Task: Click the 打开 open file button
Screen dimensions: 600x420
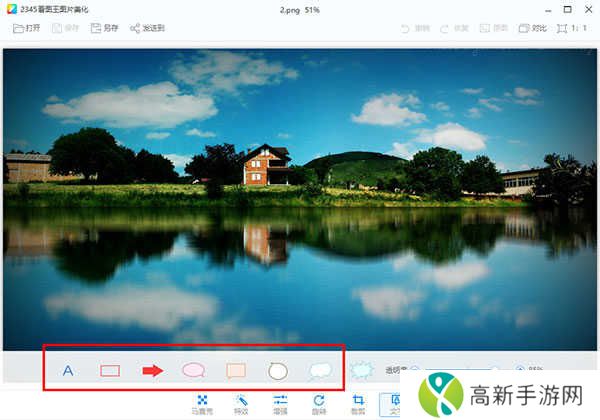Action: point(27,28)
